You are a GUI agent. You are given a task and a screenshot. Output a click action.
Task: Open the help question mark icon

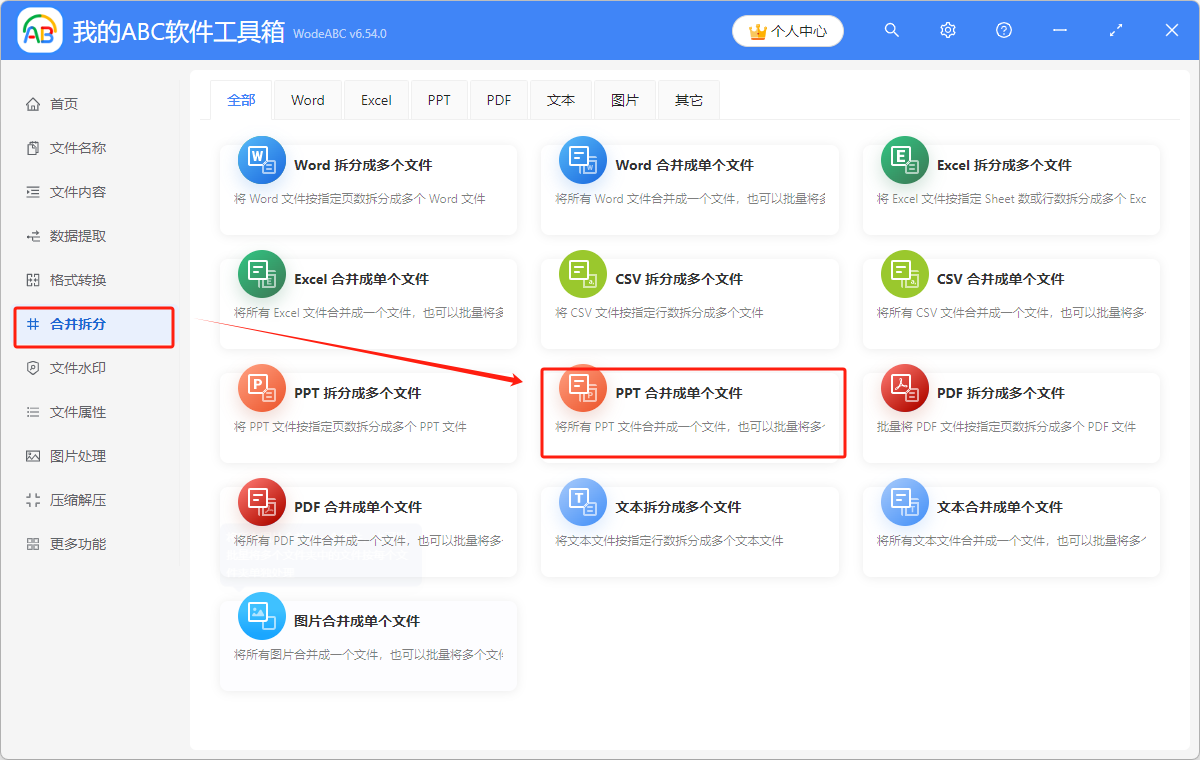pyautogui.click(x=1003, y=30)
